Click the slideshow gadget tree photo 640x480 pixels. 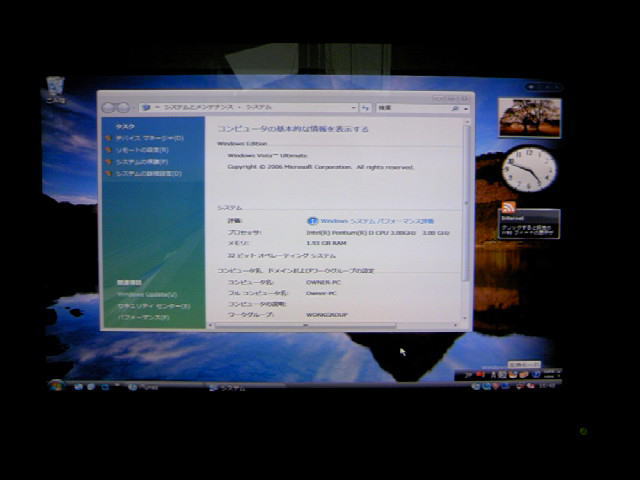coord(530,118)
